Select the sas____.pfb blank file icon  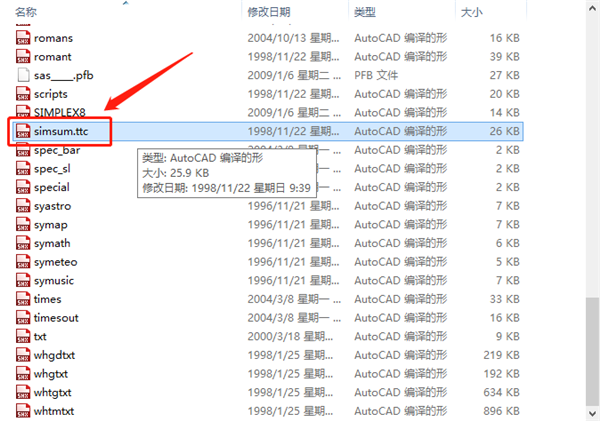click(23, 75)
